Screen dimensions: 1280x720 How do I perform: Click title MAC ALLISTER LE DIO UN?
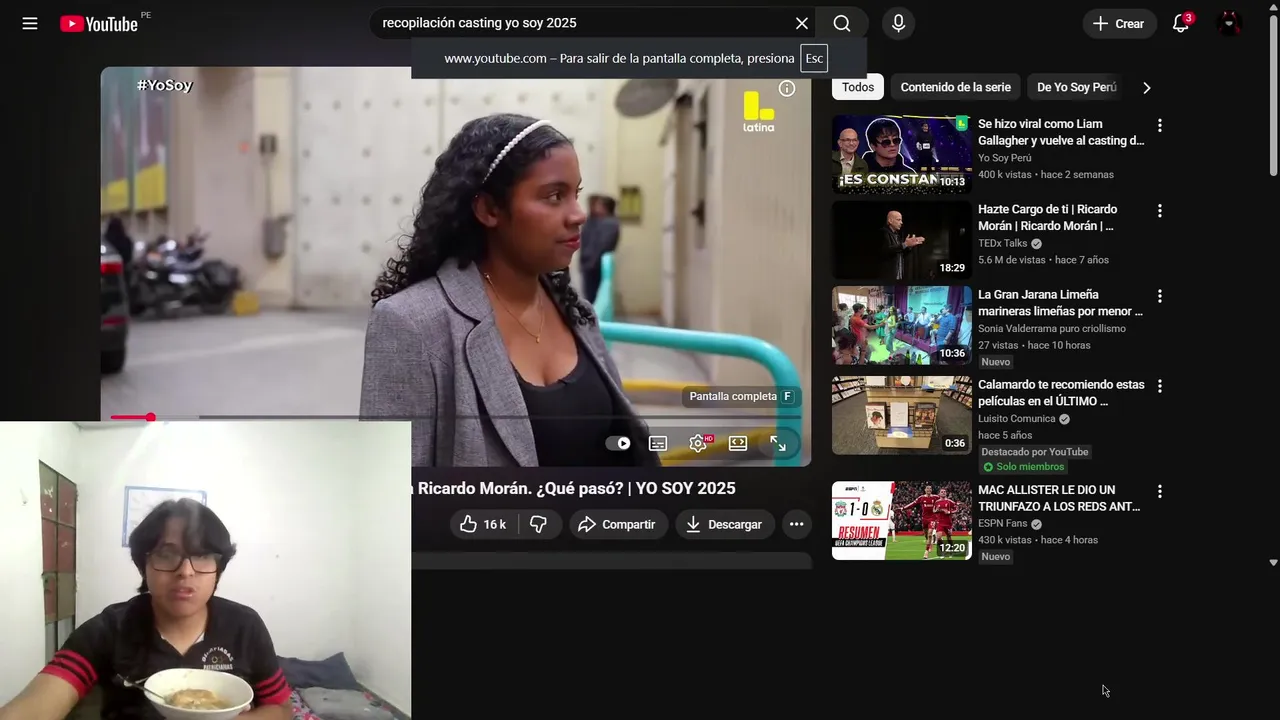[1059, 498]
